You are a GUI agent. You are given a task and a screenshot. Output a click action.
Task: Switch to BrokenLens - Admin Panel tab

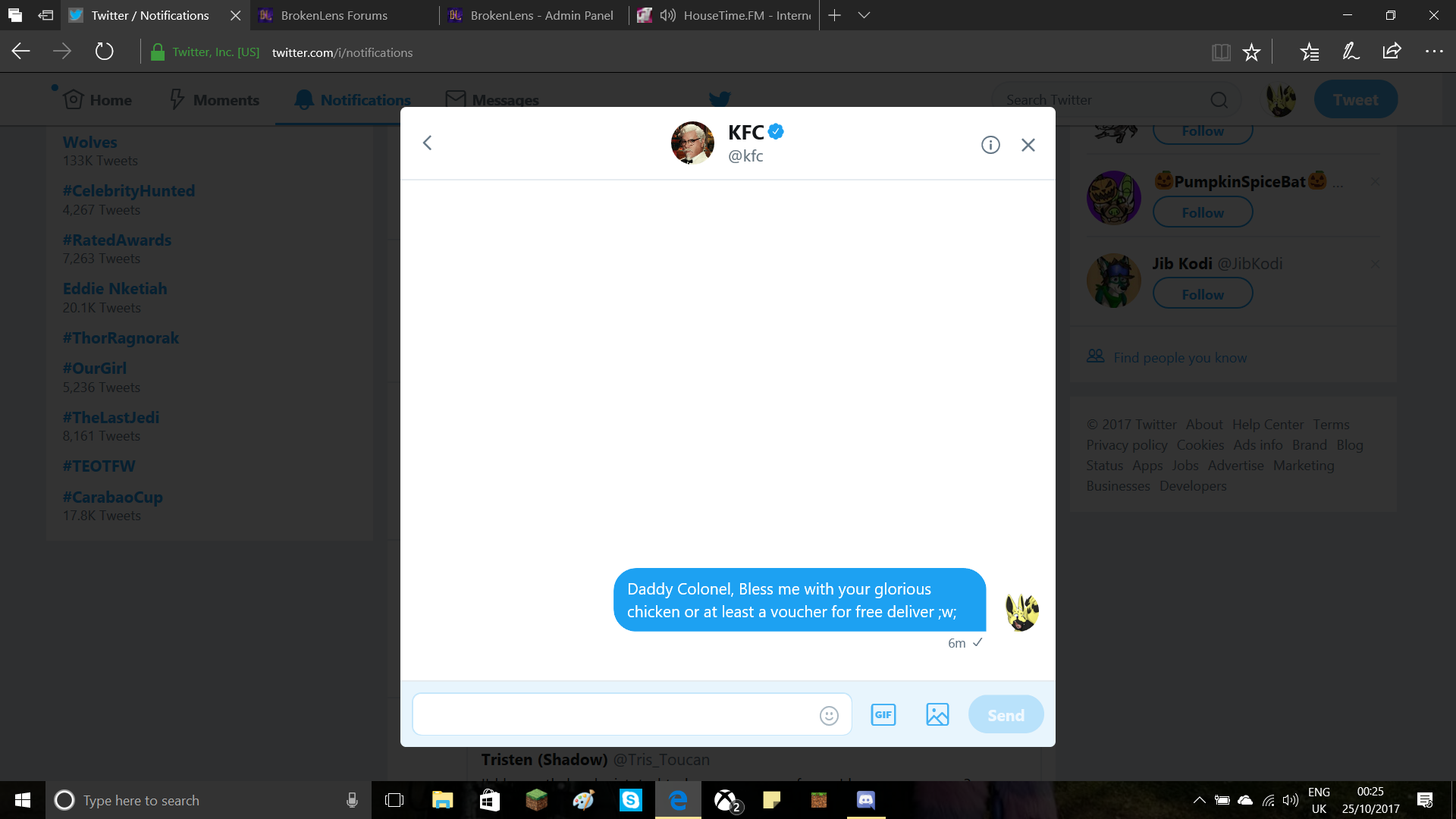534,15
